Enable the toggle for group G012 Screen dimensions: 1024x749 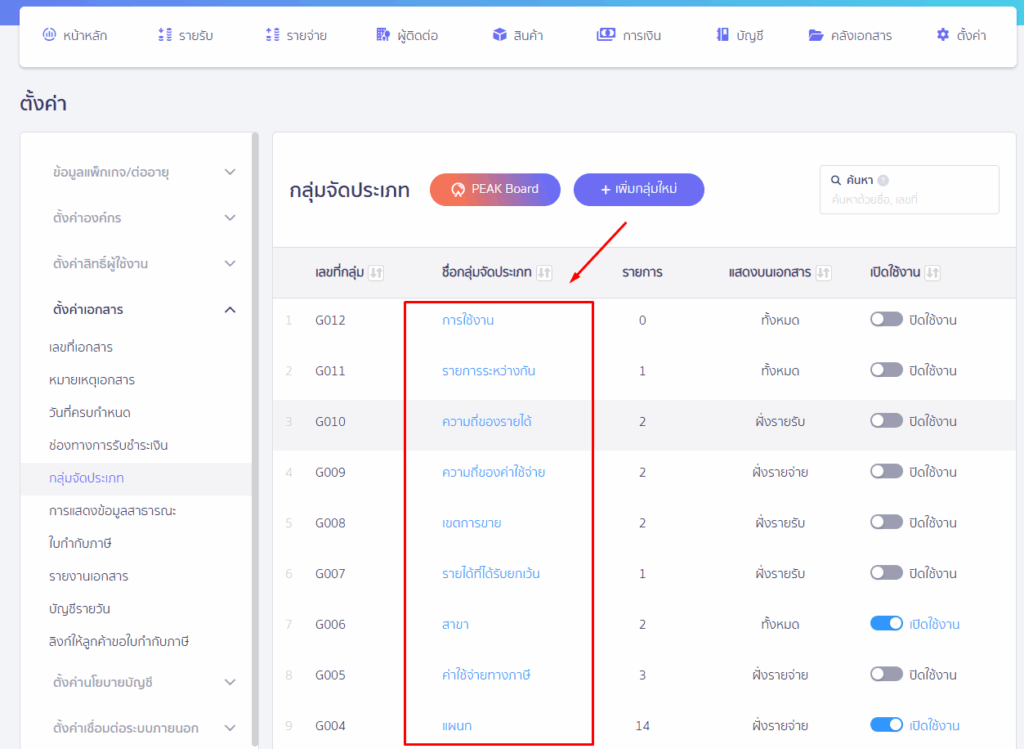[x=886, y=320]
